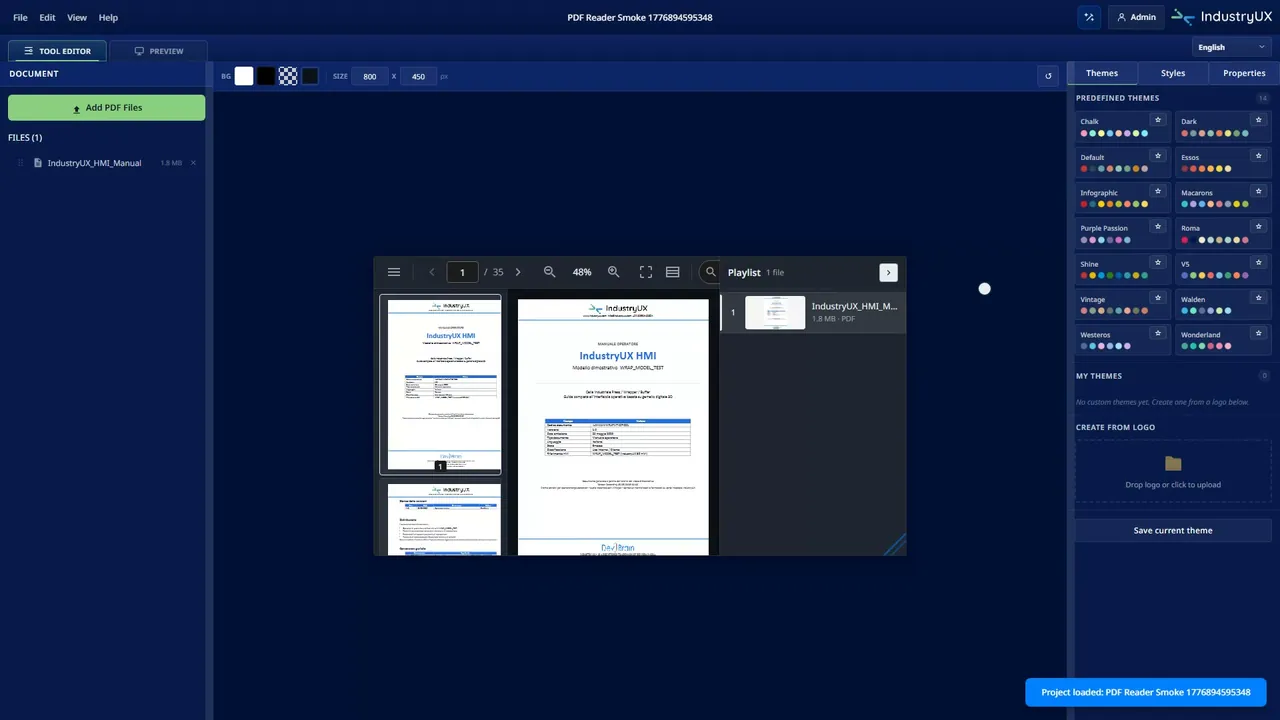Select the second page thumbnail in PDF sidebar
The width and height of the screenshot is (1280, 720).
pos(440,518)
